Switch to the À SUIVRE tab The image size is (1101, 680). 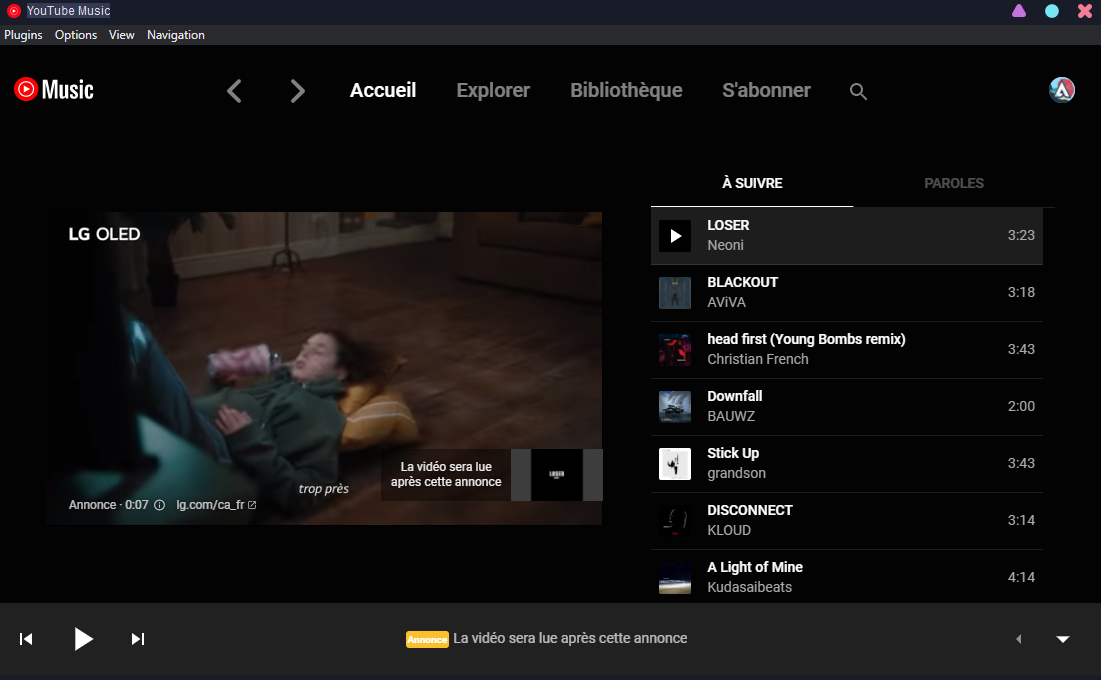752,183
